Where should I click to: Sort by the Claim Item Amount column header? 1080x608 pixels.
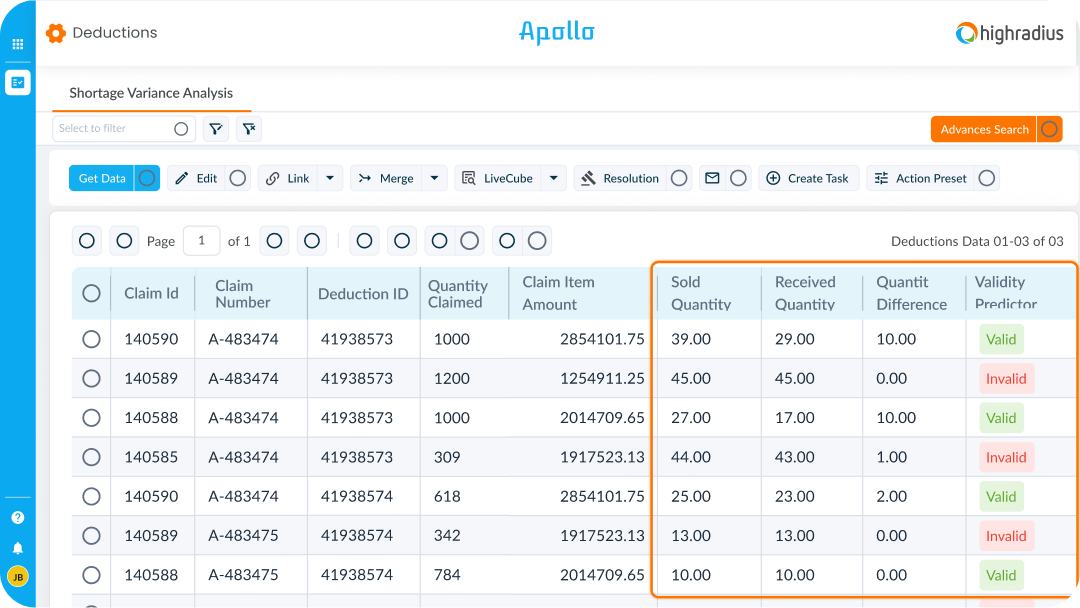(558, 293)
